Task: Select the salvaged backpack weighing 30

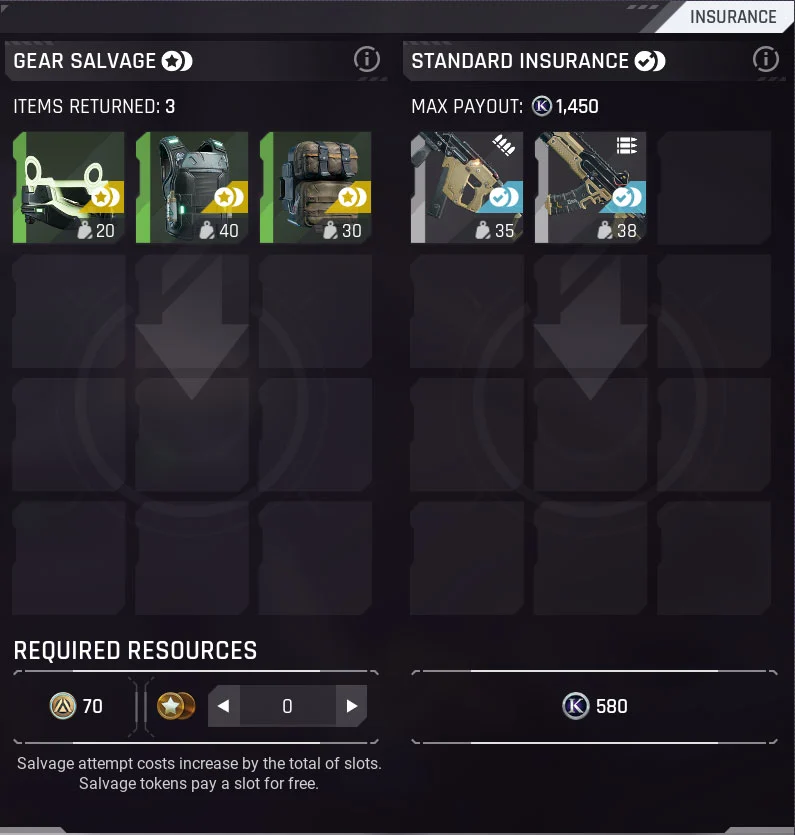Action: click(316, 187)
